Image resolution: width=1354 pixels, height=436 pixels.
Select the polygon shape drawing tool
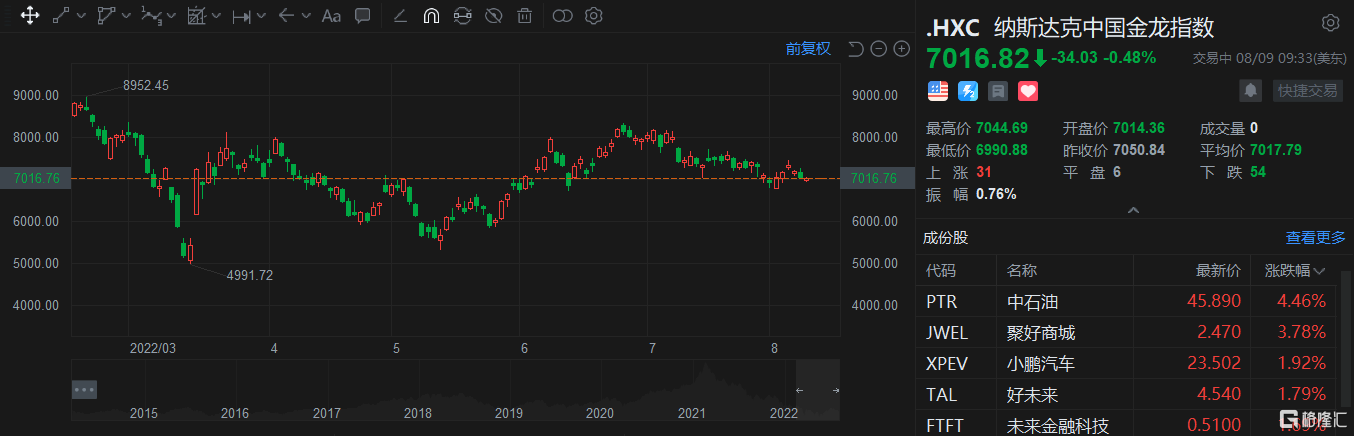point(105,15)
